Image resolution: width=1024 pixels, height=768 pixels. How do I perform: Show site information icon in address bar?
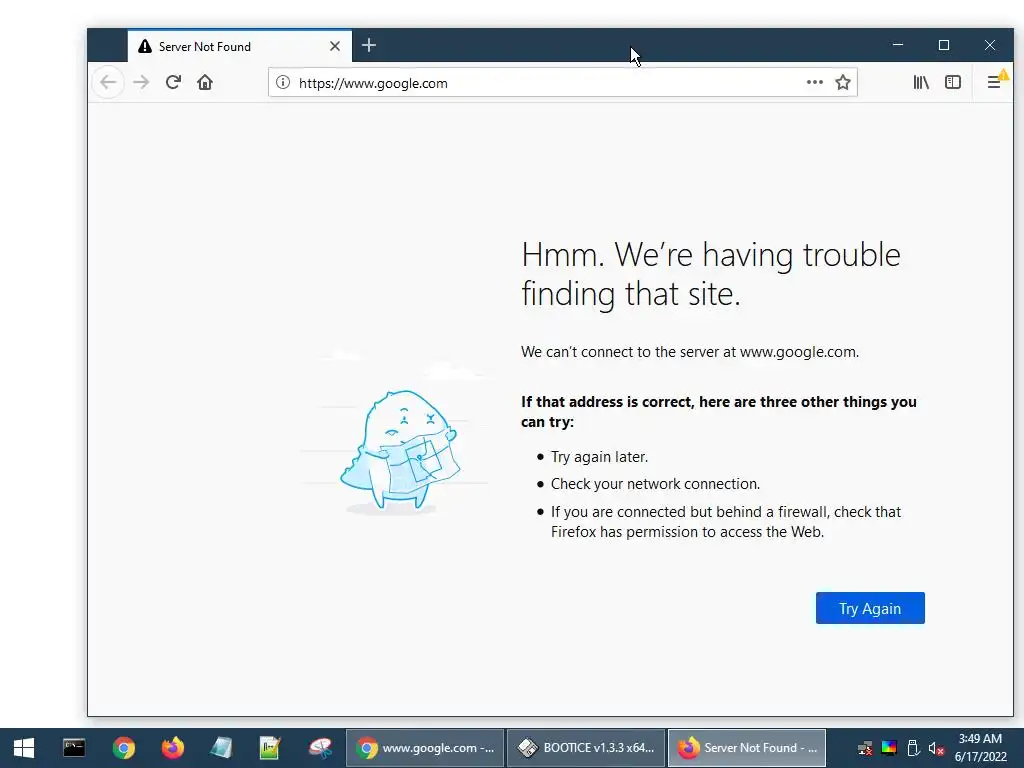(283, 82)
